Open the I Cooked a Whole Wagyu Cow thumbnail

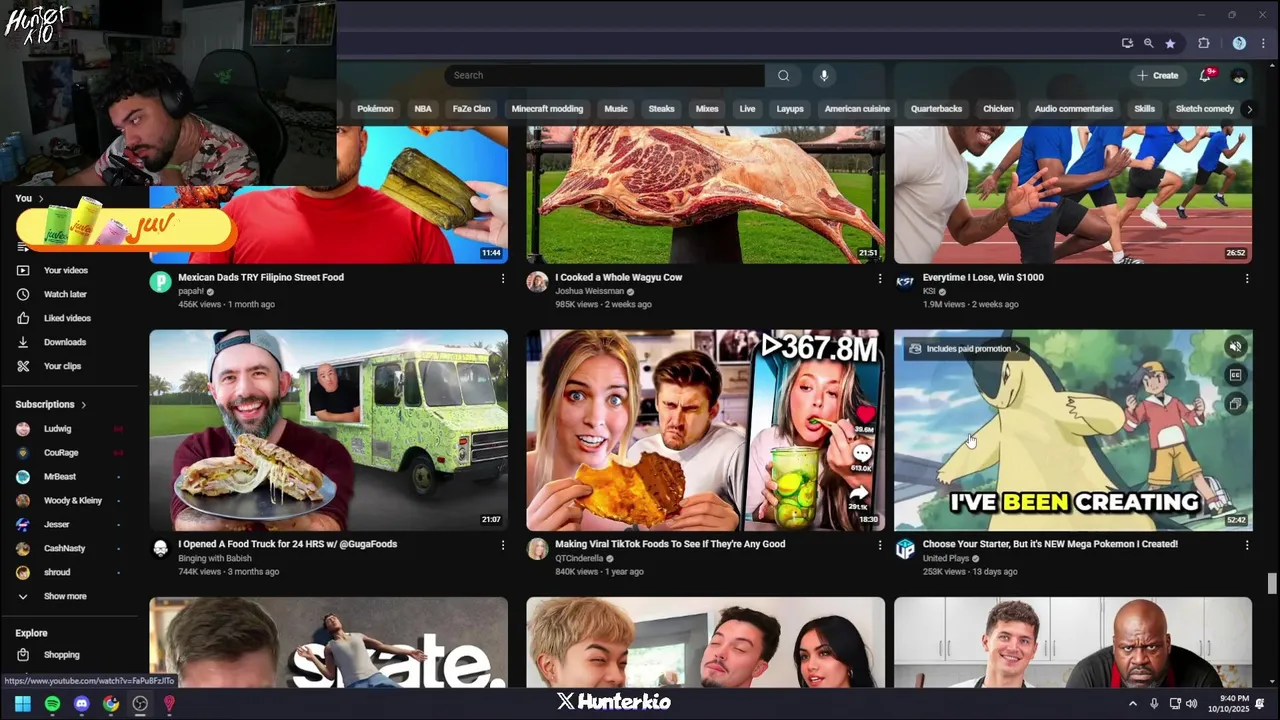[705, 194]
